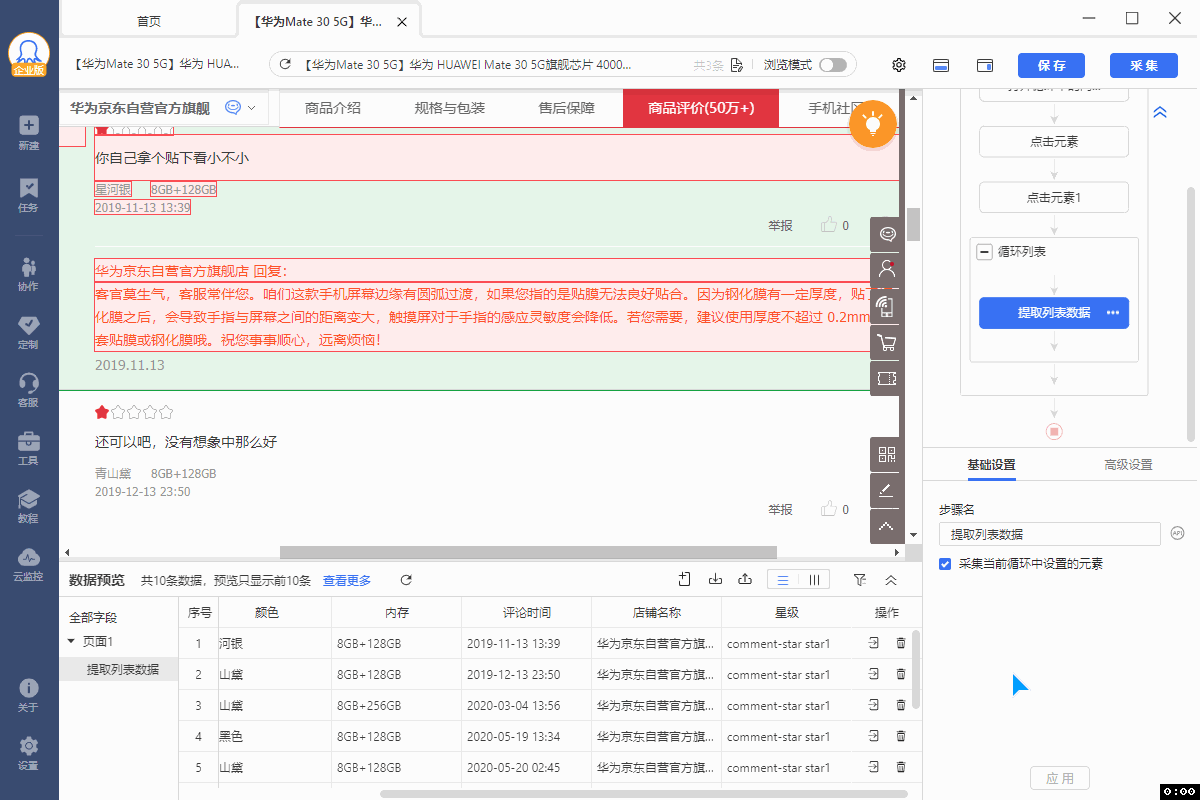Click the webpage back-to-top arrow button
The height and width of the screenshot is (800, 1200).
coord(887,525)
